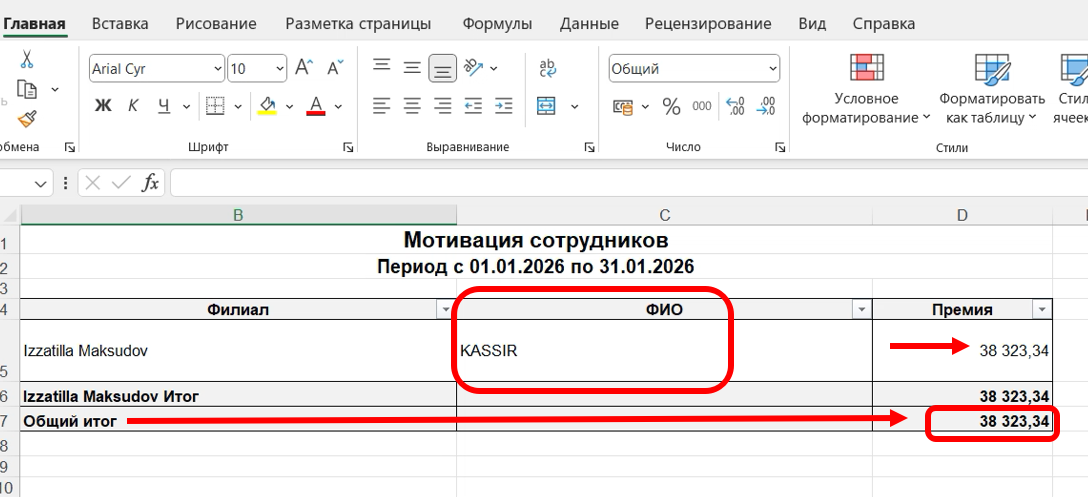Click the text orientation icon
Image resolution: width=1088 pixels, height=497 pixels.
coord(473,67)
